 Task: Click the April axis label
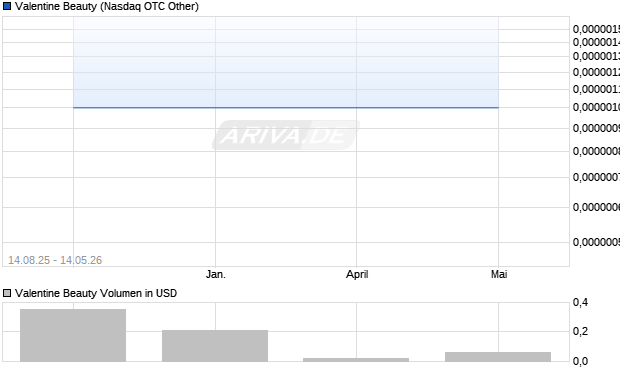pos(357,274)
